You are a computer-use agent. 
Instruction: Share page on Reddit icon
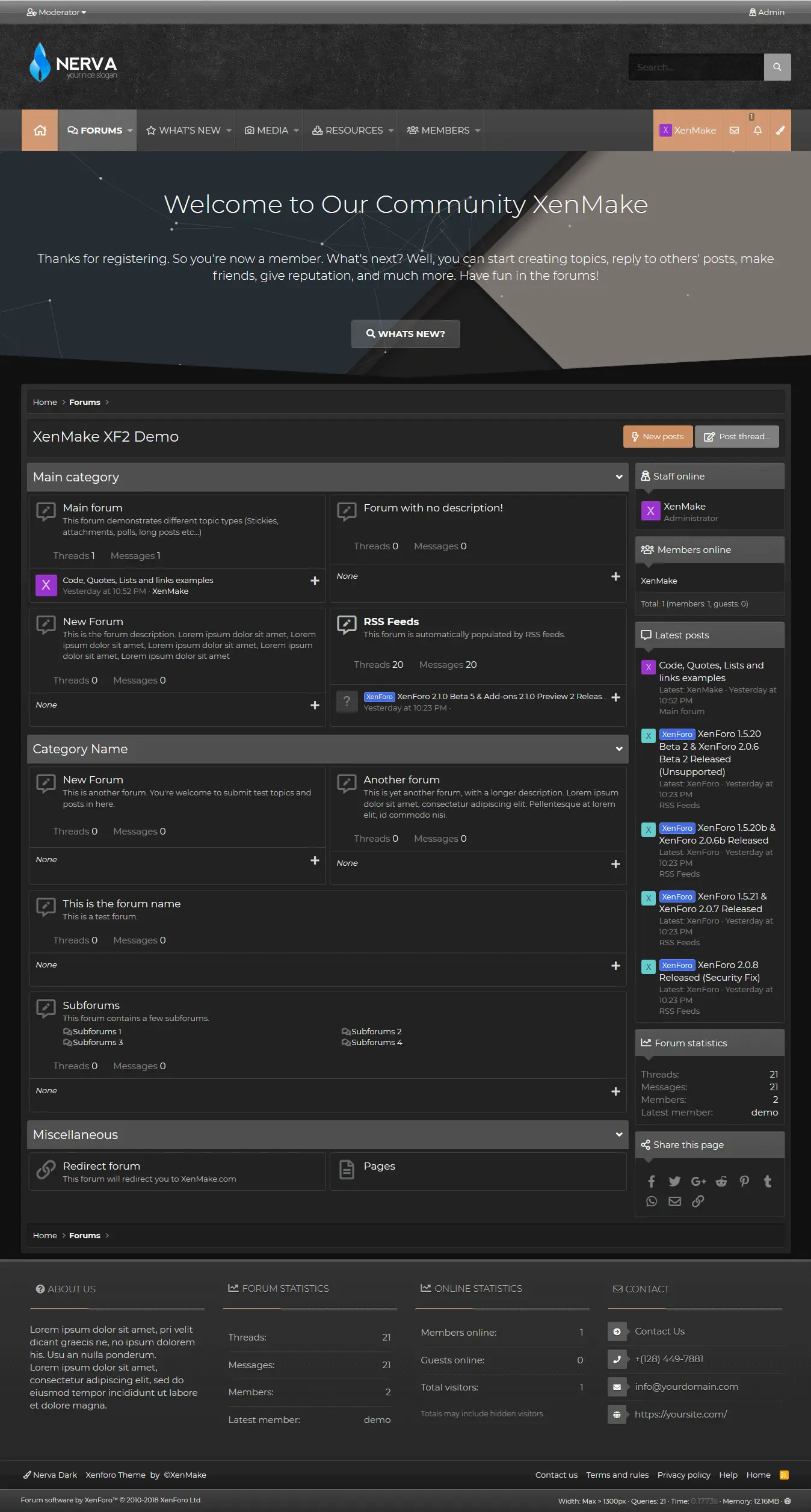[x=721, y=1181]
